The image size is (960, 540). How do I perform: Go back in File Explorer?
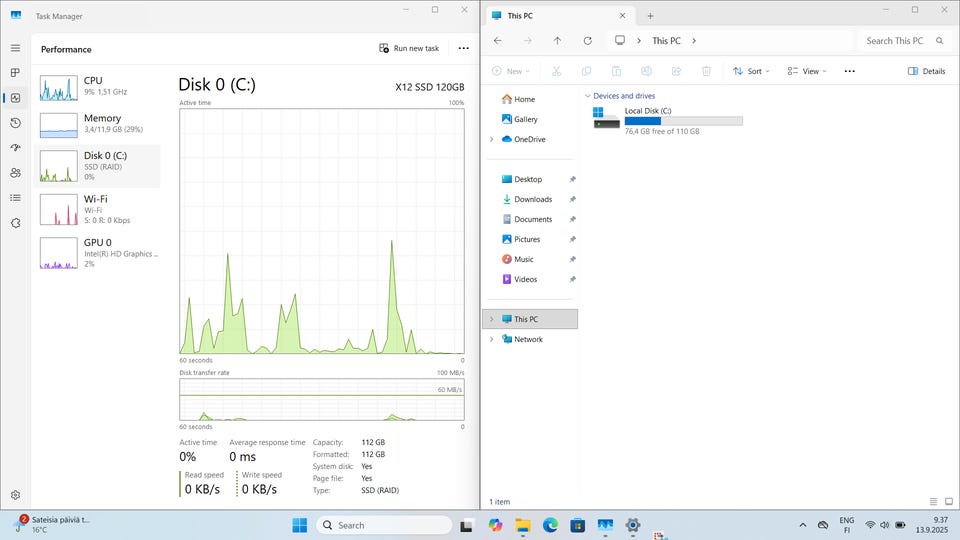click(498, 40)
